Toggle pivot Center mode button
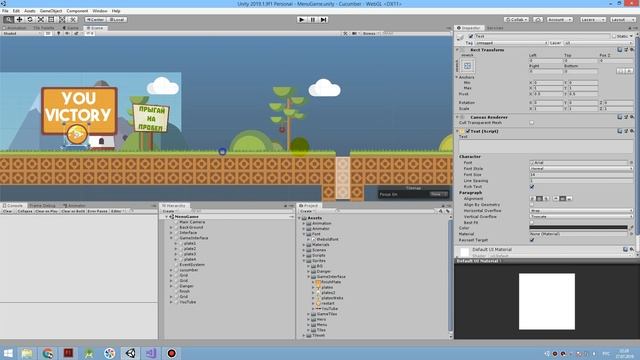Image resolution: width=640 pixels, height=360 pixels. click(x=96, y=20)
